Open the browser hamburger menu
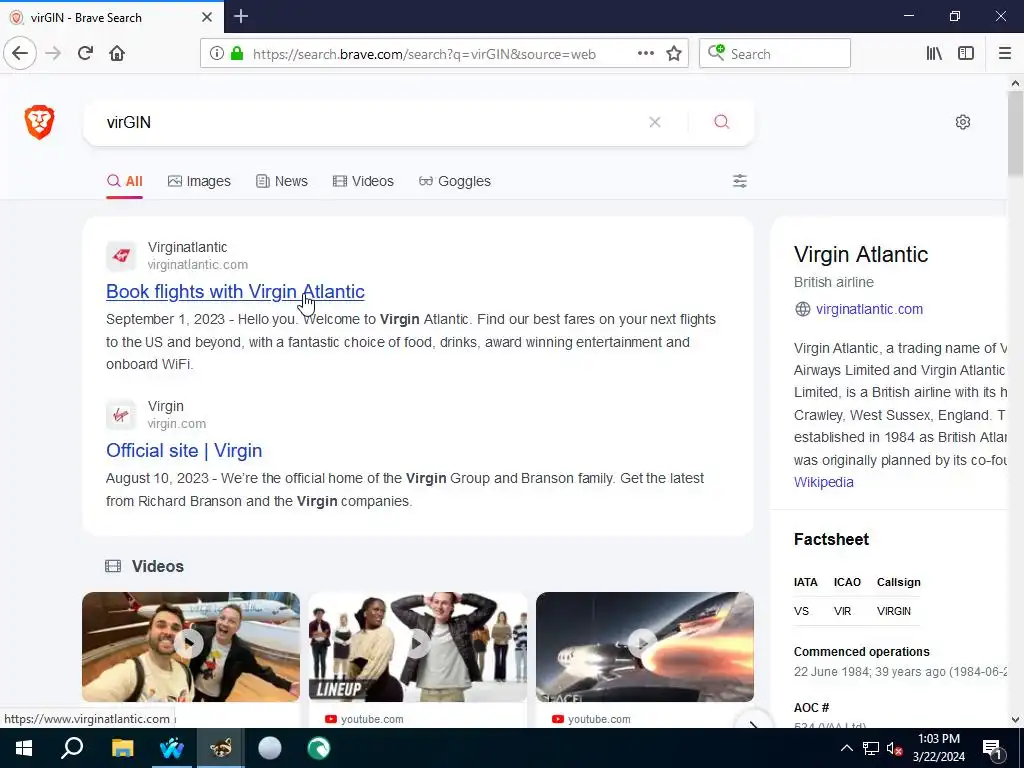This screenshot has height=768, width=1024. pos(1004,54)
